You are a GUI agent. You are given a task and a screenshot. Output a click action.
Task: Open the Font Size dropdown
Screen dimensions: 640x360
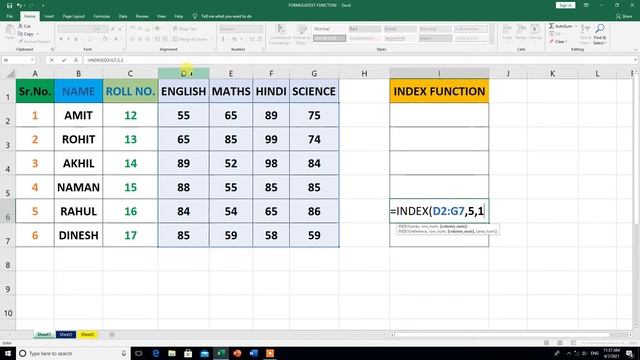tap(107, 29)
